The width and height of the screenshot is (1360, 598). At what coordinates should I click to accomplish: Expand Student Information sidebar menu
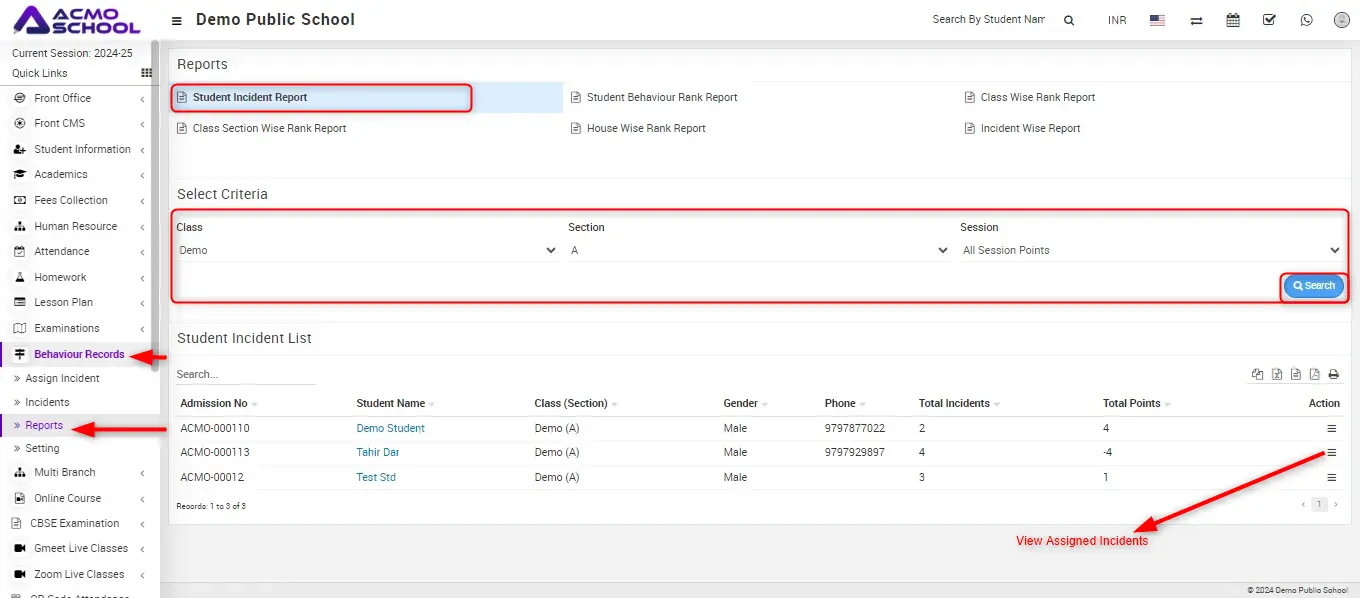82,149
